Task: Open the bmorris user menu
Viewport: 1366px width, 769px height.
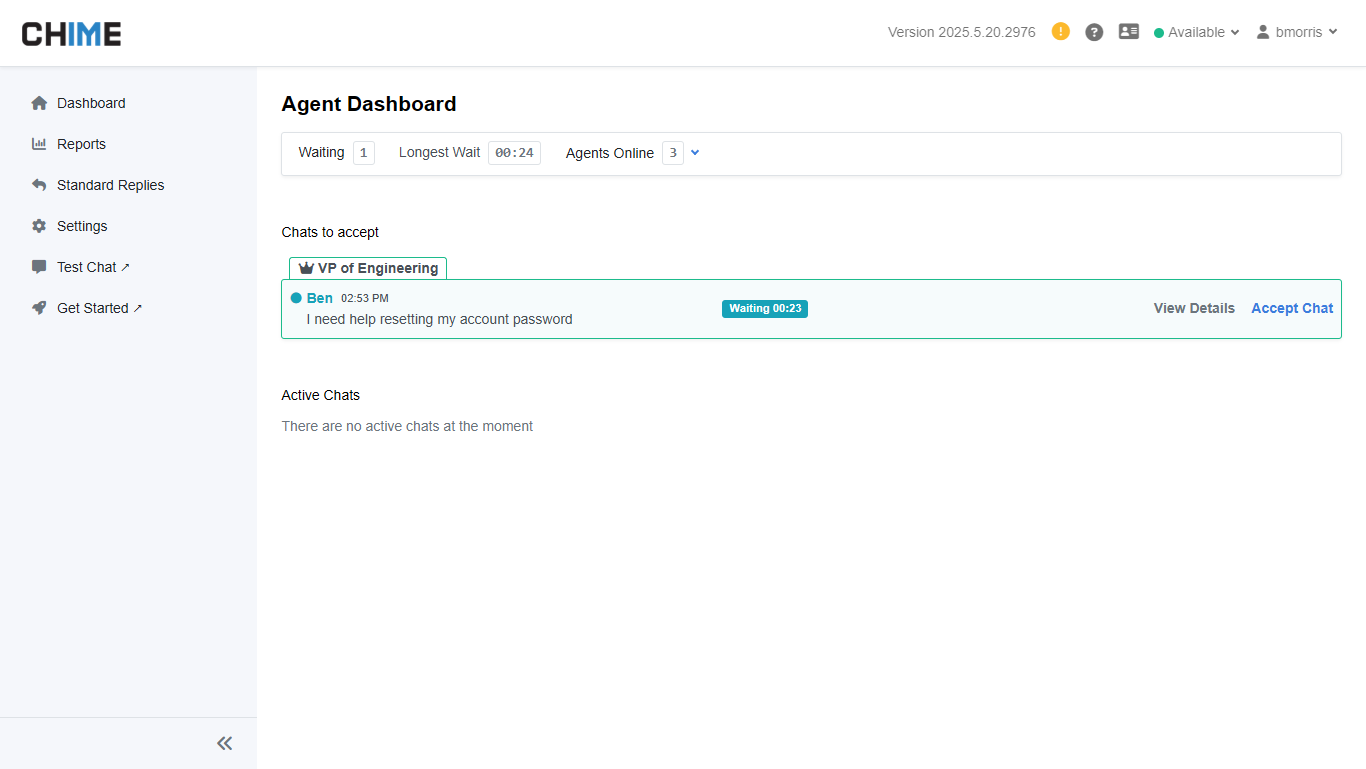Action: tap(1297, 32)
